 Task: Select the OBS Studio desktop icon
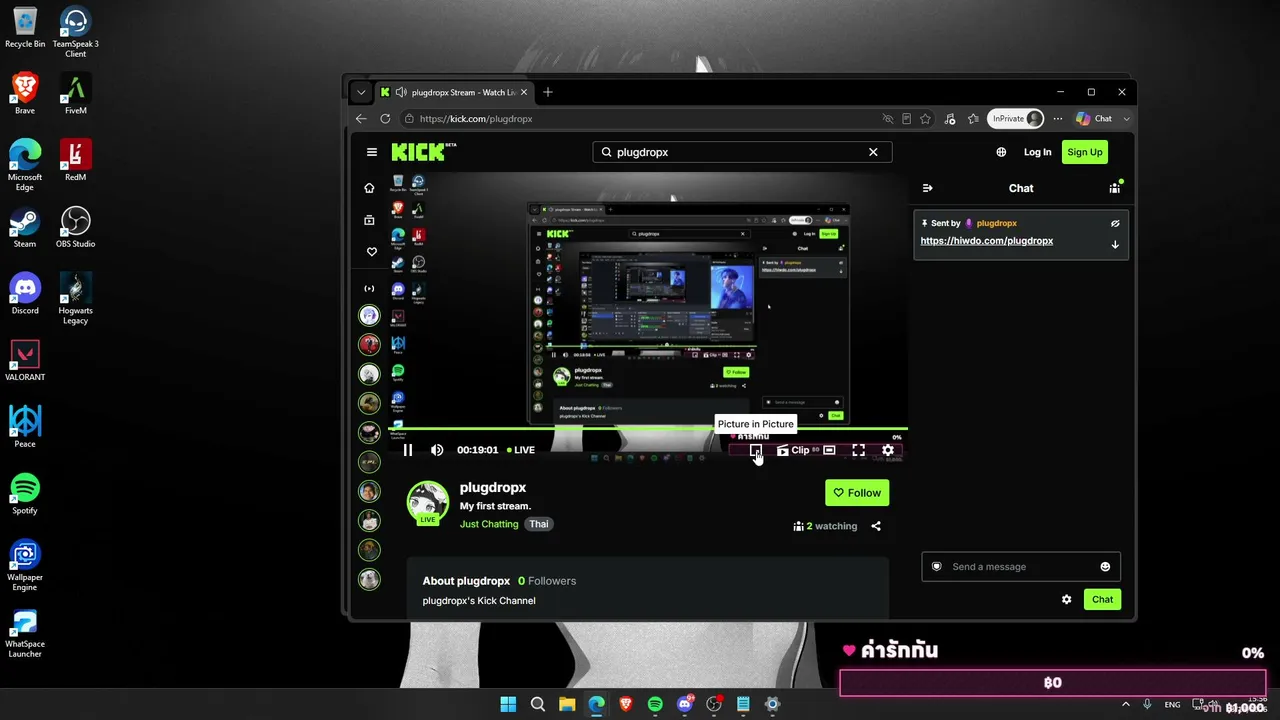point(75,227)
